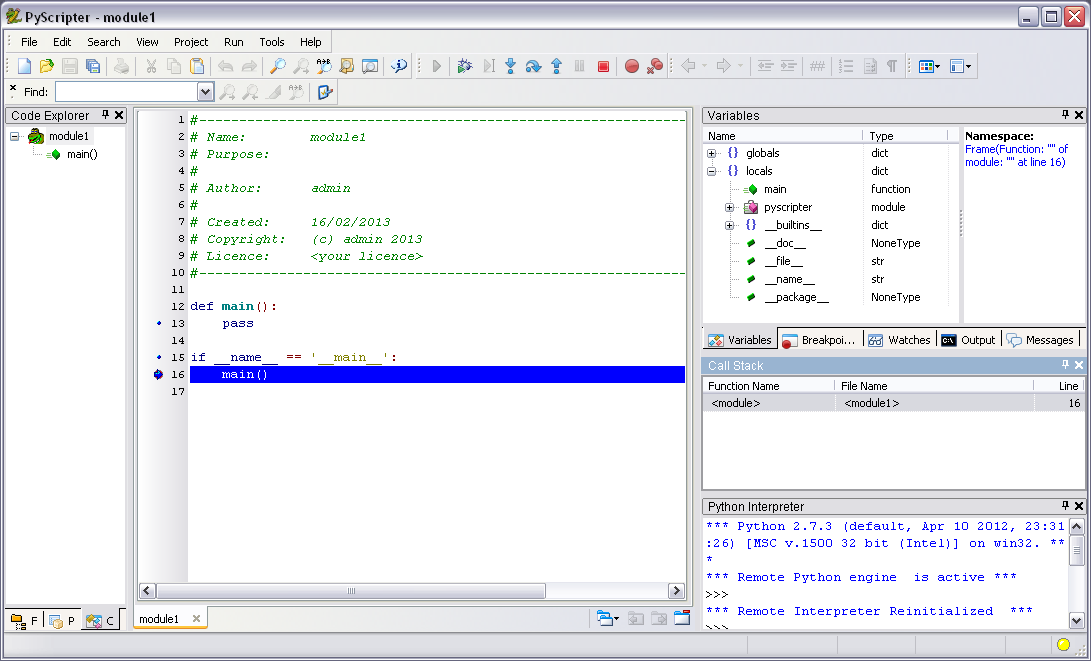Image resolution: width=1091 pixels, height=661 pixels.
Task: Open the Edit menu
Action: coord(62,42)
